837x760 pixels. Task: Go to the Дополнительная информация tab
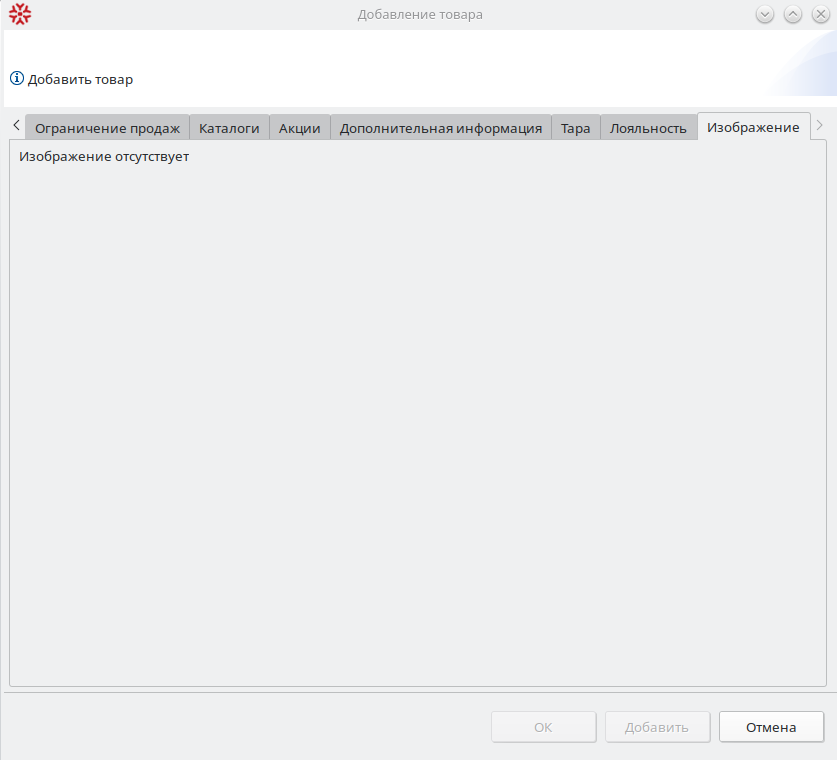[440, 128]
